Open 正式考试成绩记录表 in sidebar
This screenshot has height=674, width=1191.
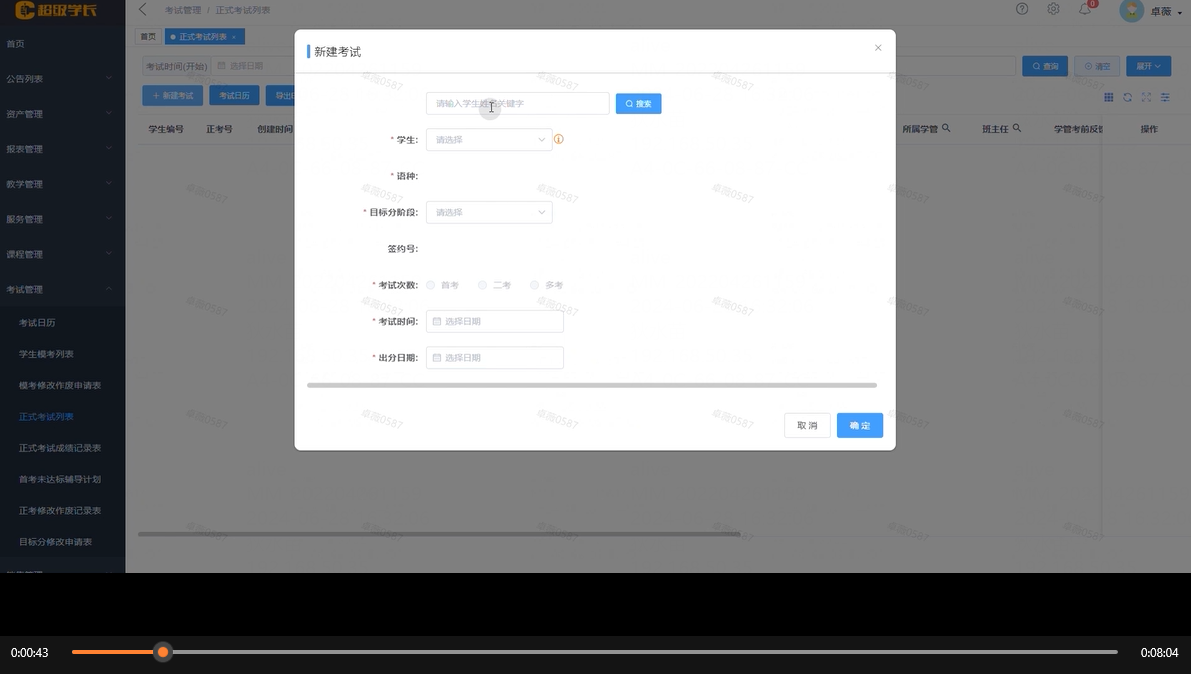[x=60, y=448]
